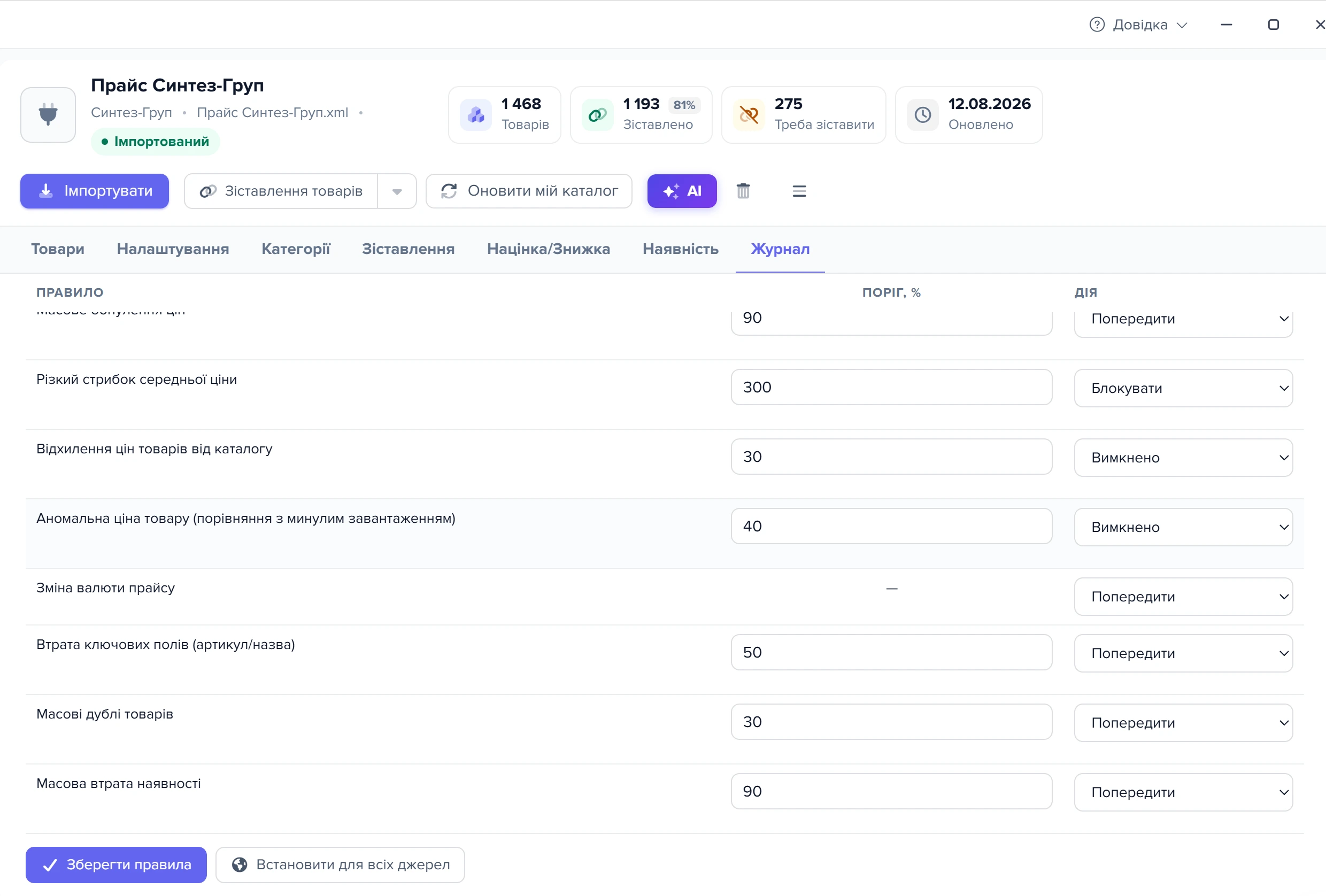This screenshot has width=1326, height=896.
Task: Open action dropdown for Масова втрата наявності
Action: (x=1183, y=792)
